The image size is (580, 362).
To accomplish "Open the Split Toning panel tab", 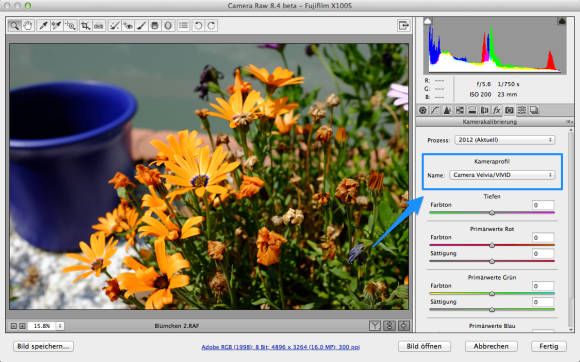I will (472, 110).
